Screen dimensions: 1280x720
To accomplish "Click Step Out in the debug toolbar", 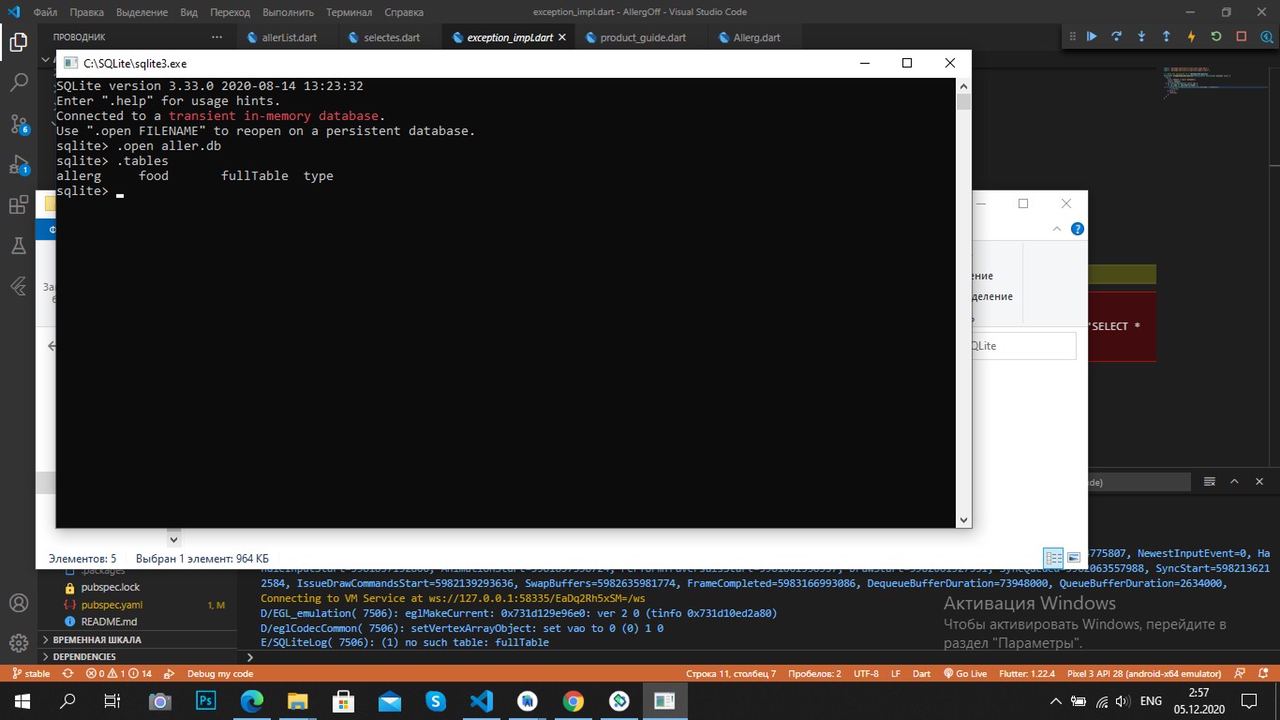I will (x=1166, y=37).
